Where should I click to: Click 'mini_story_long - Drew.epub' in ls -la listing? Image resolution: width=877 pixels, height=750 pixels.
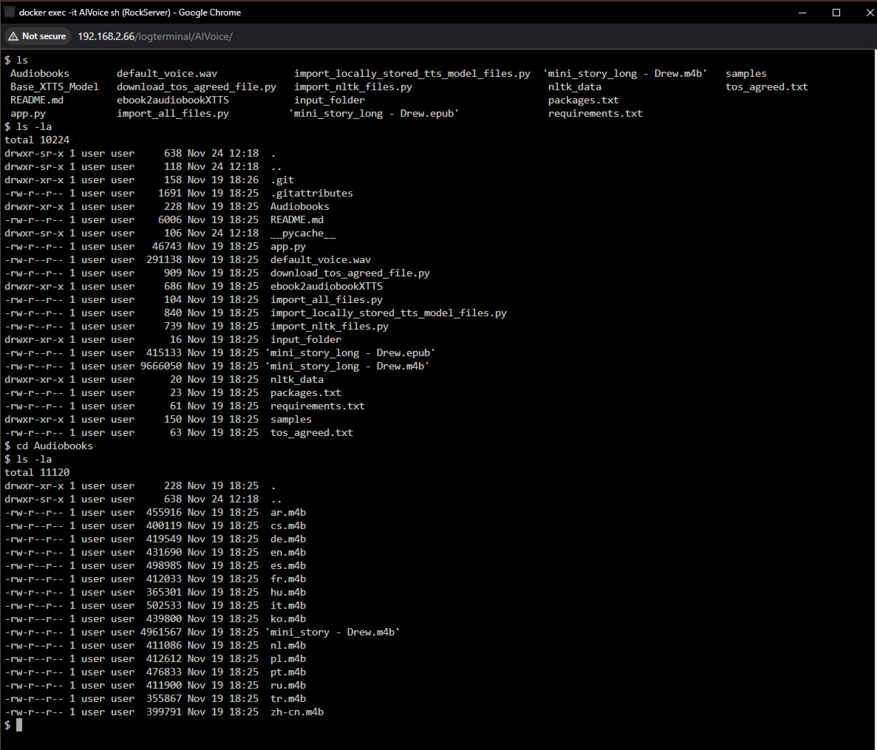351,353
